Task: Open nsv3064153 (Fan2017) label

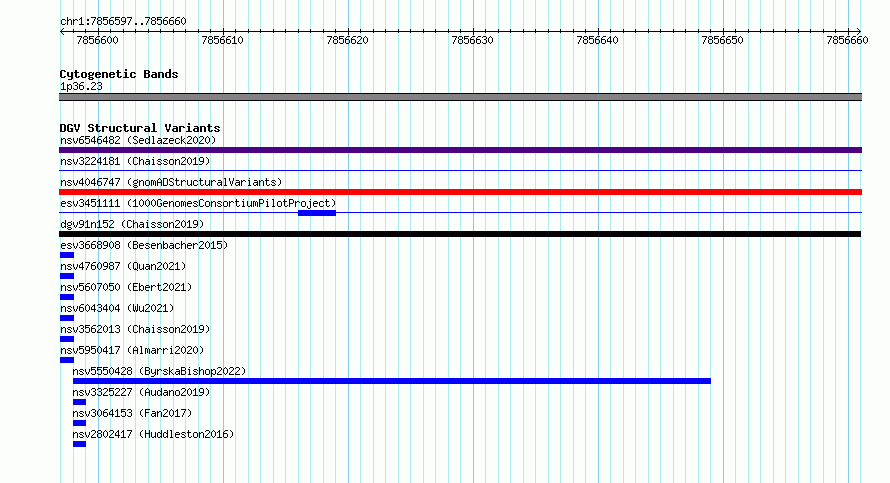Action: (x=132, y=413)
